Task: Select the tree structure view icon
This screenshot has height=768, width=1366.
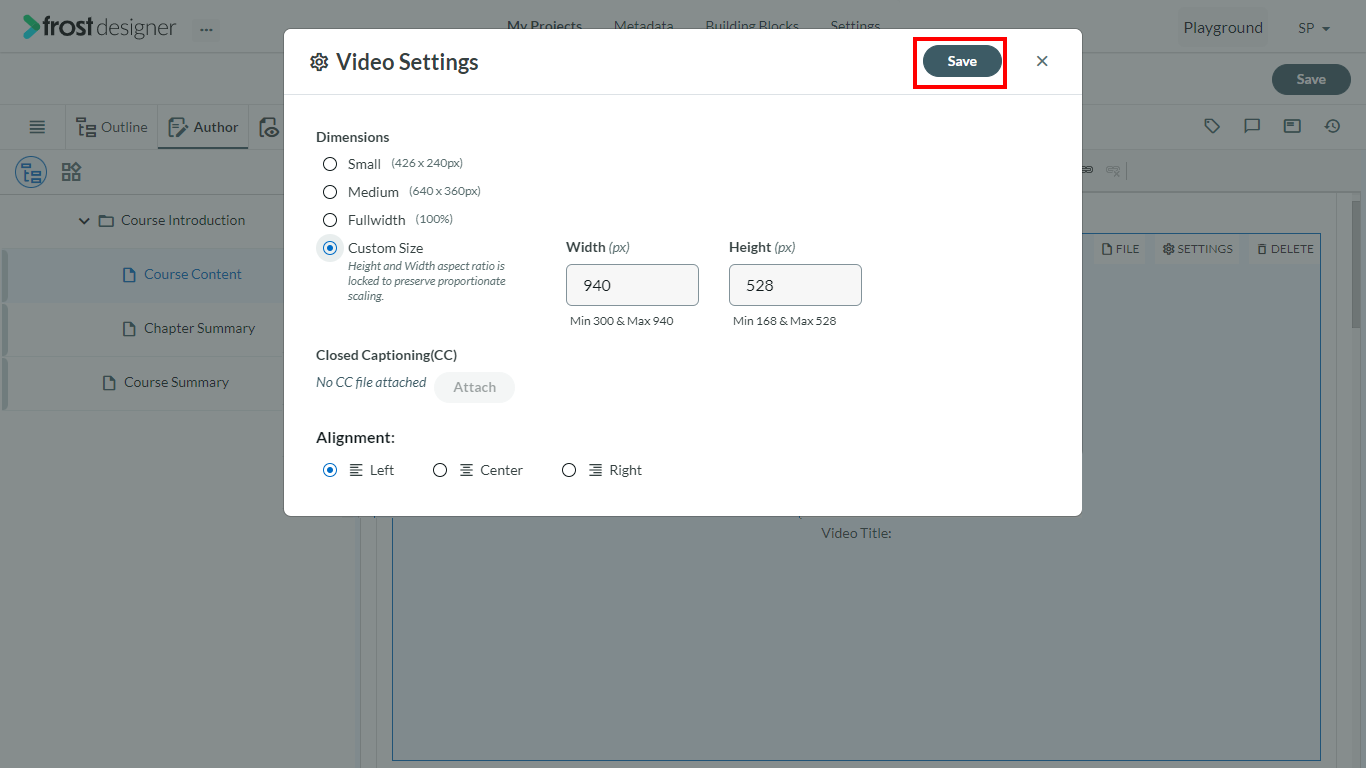Action: [31, 172]
